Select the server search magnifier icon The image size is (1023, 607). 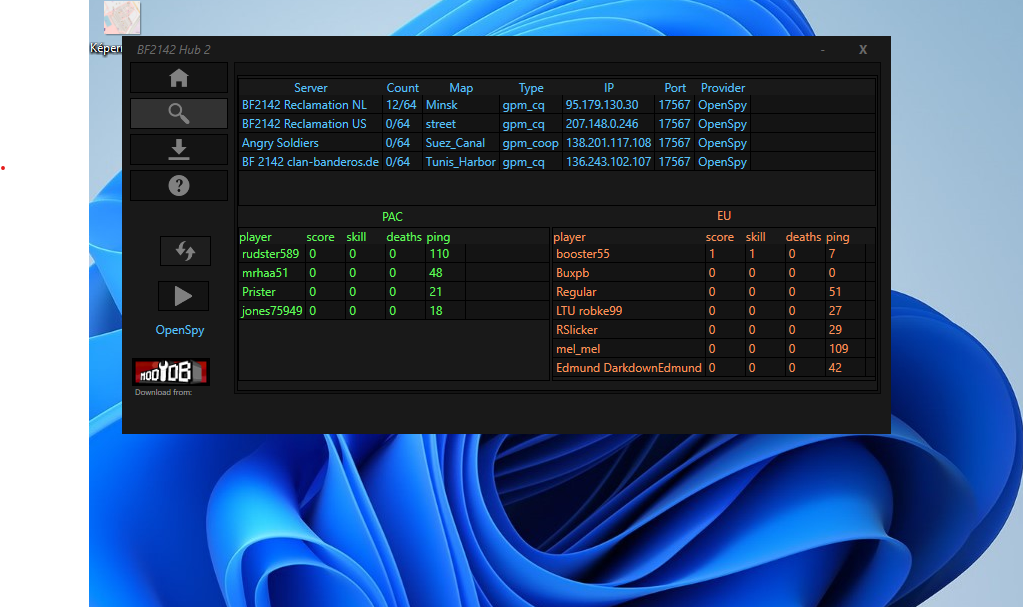pos(179,114)
